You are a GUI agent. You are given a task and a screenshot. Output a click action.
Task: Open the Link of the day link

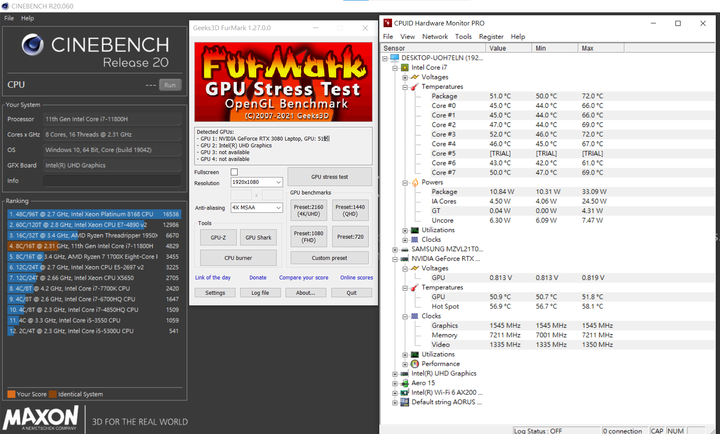(x=213, y=277)
